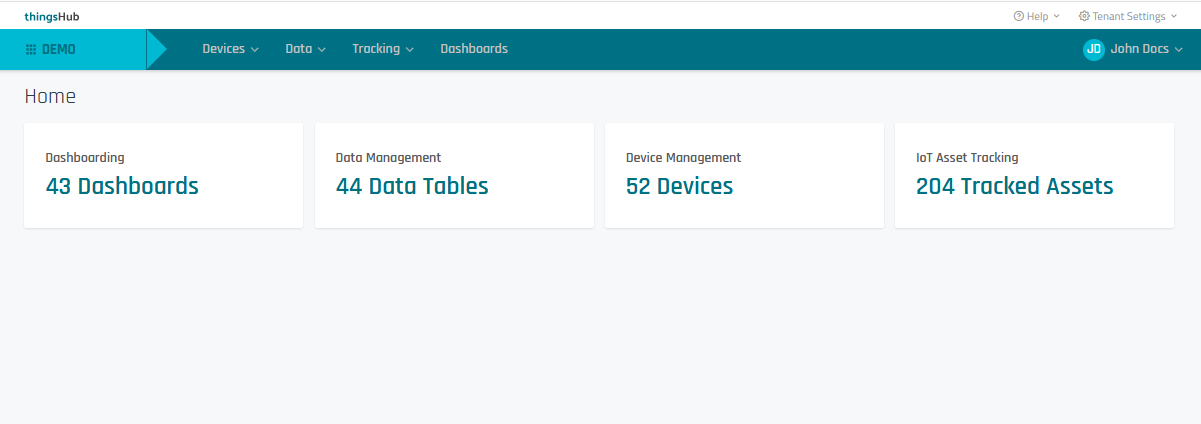This screenshot has height=424, width=1201.
Task: Open the 44 Data Tables link
Action: click(x=412, y=186)
